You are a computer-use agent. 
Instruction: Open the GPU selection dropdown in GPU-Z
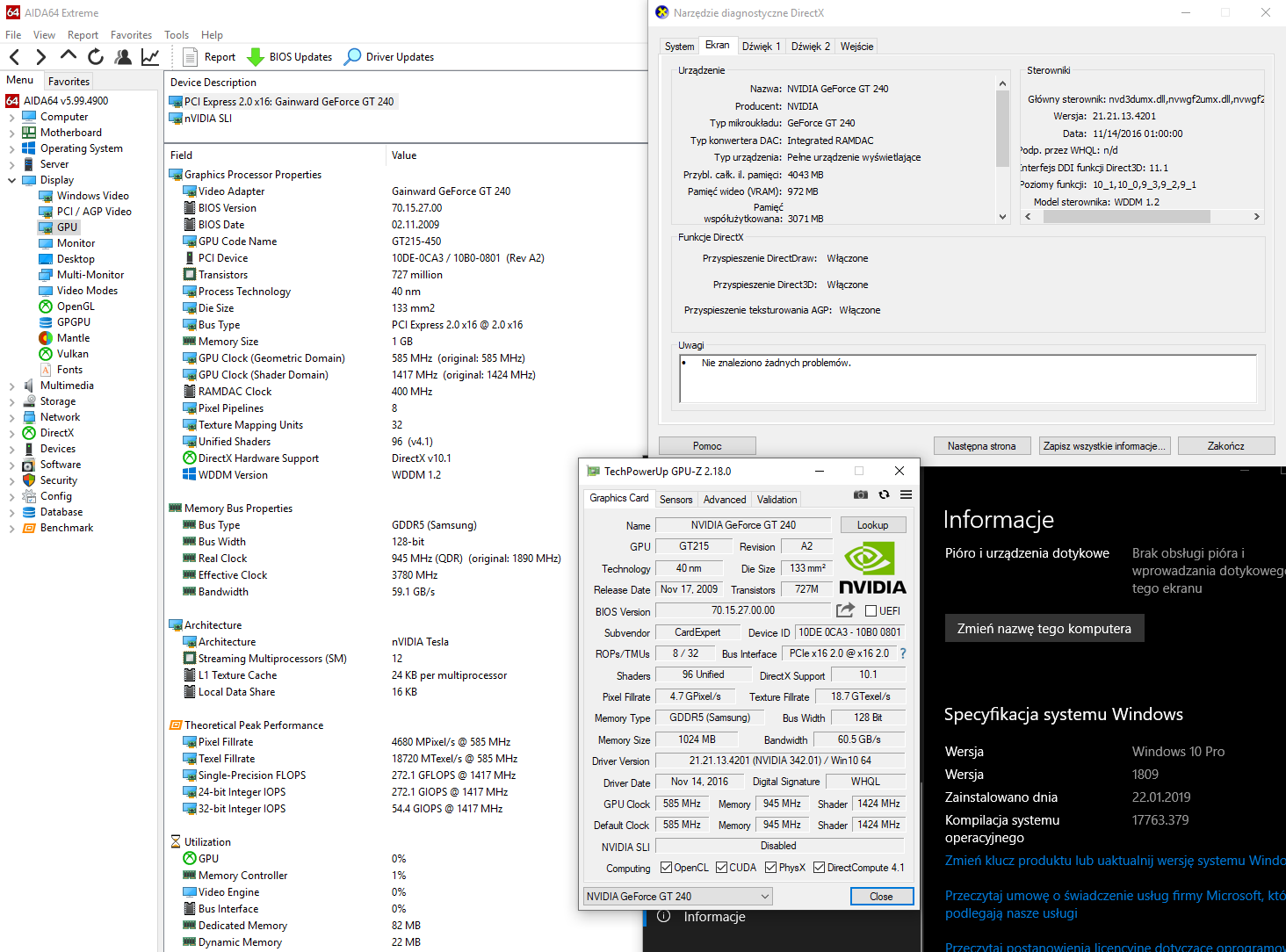click(x=678, y=896)
